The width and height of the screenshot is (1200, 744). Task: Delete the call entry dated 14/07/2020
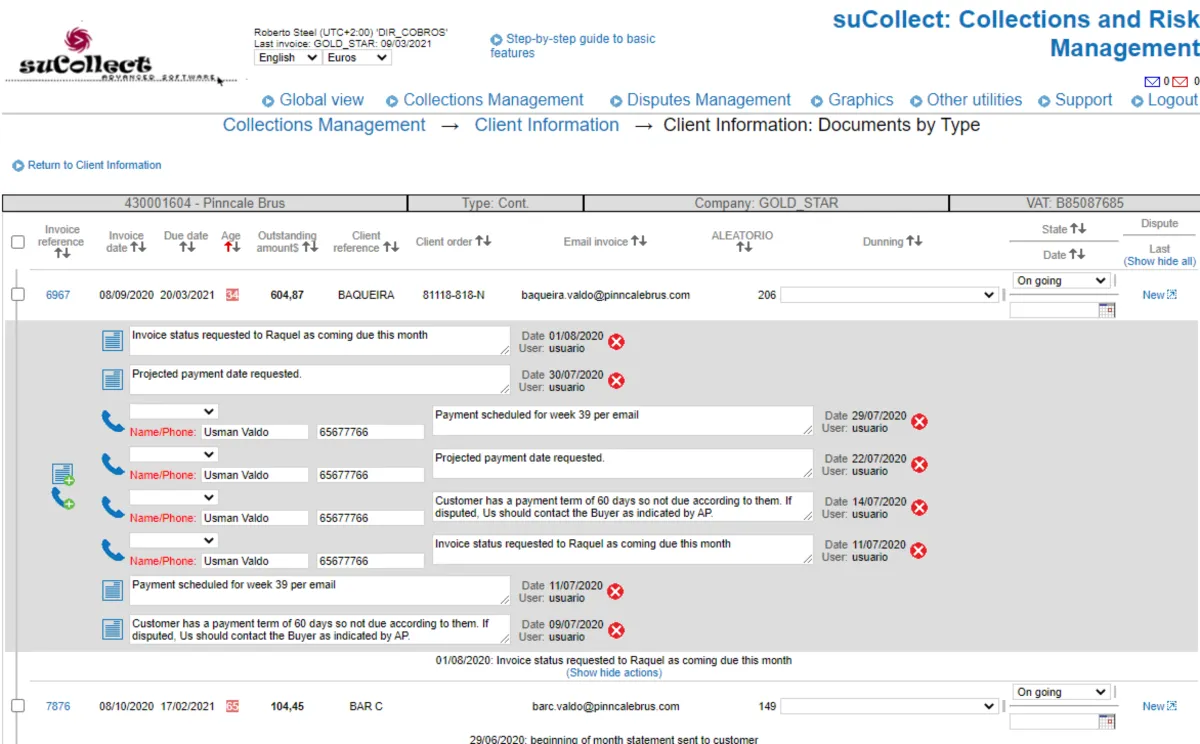point(919,508)
